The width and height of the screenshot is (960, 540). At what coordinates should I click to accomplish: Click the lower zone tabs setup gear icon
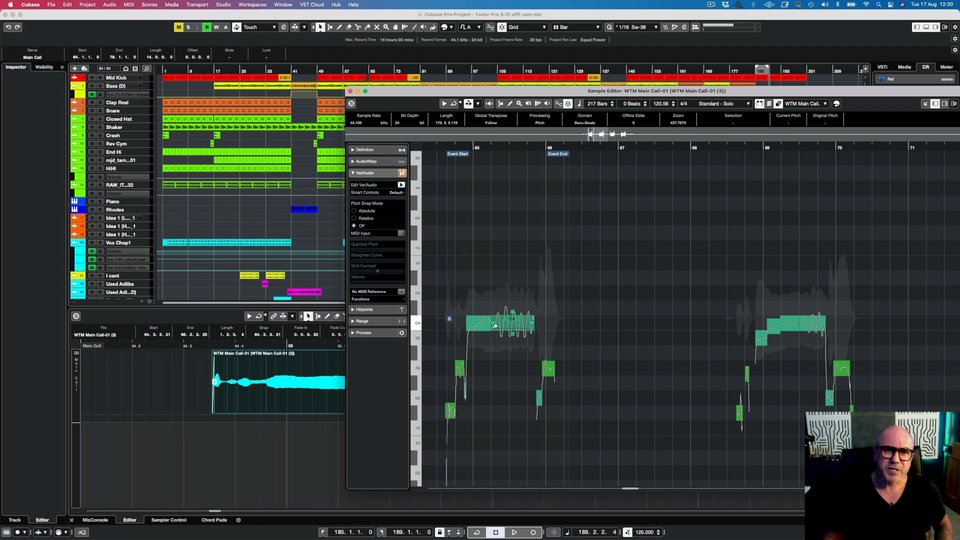(238, 520)
